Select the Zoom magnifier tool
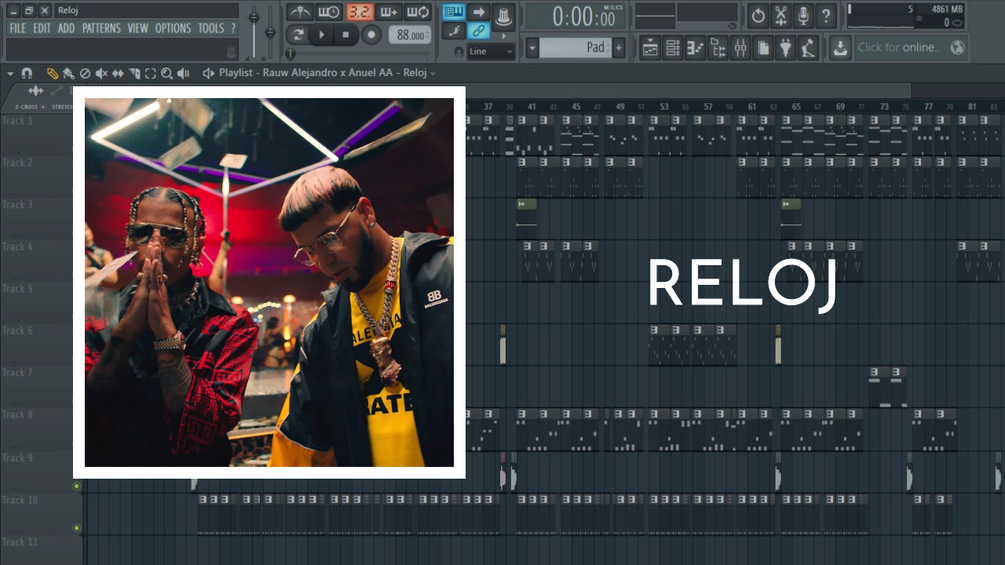The image size is (1005, 565). (167, 74)
